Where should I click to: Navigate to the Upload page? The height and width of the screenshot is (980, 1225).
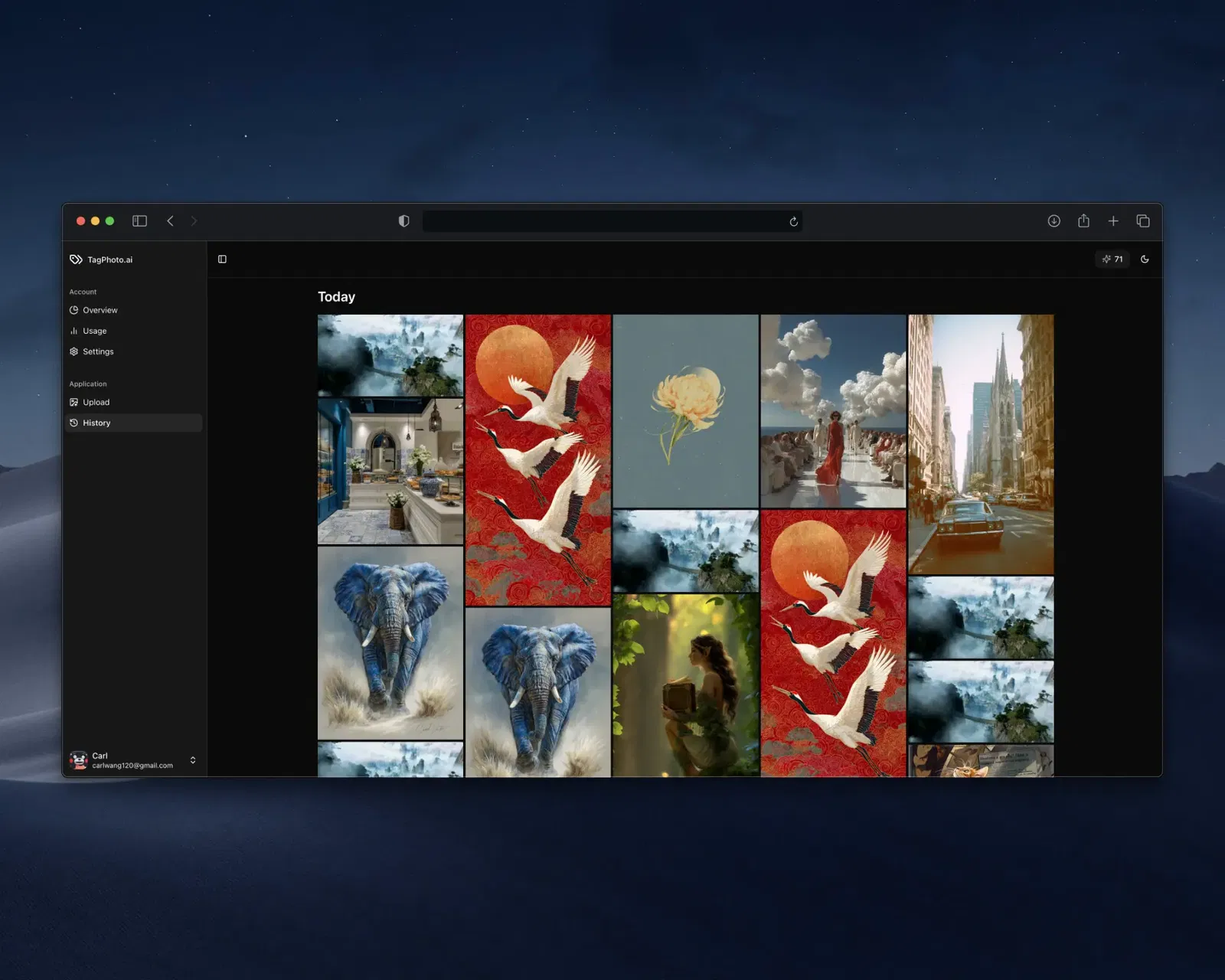[96, 402]
